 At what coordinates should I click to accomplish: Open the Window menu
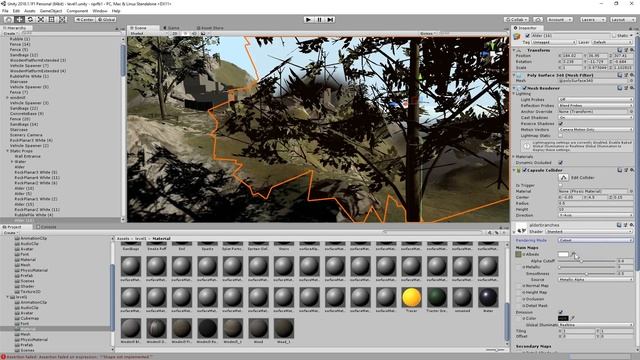(x=100, y=11)
